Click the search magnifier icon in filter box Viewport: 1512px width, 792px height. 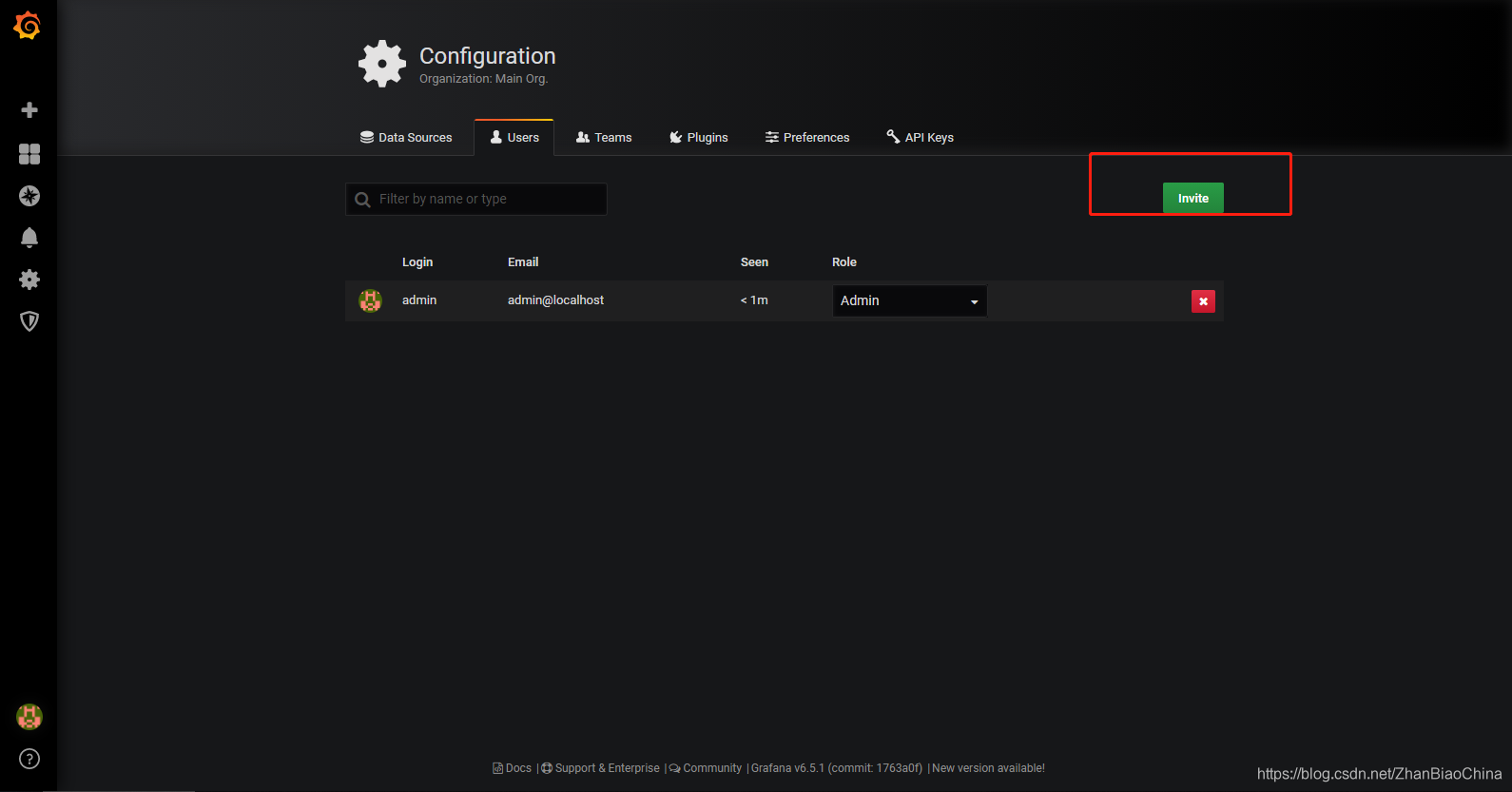362,200
